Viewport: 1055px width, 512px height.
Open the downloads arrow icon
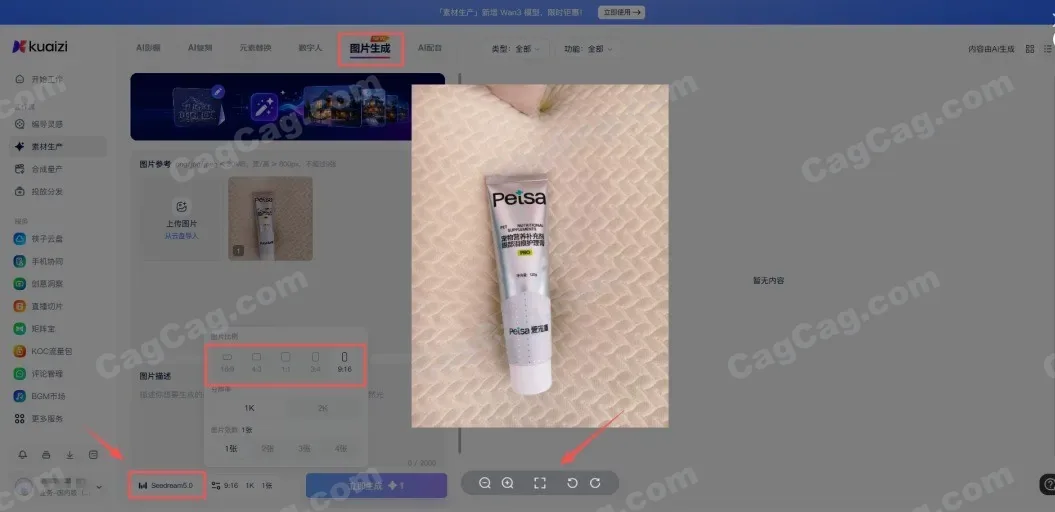pyautogui.click(x=69, y=455)
